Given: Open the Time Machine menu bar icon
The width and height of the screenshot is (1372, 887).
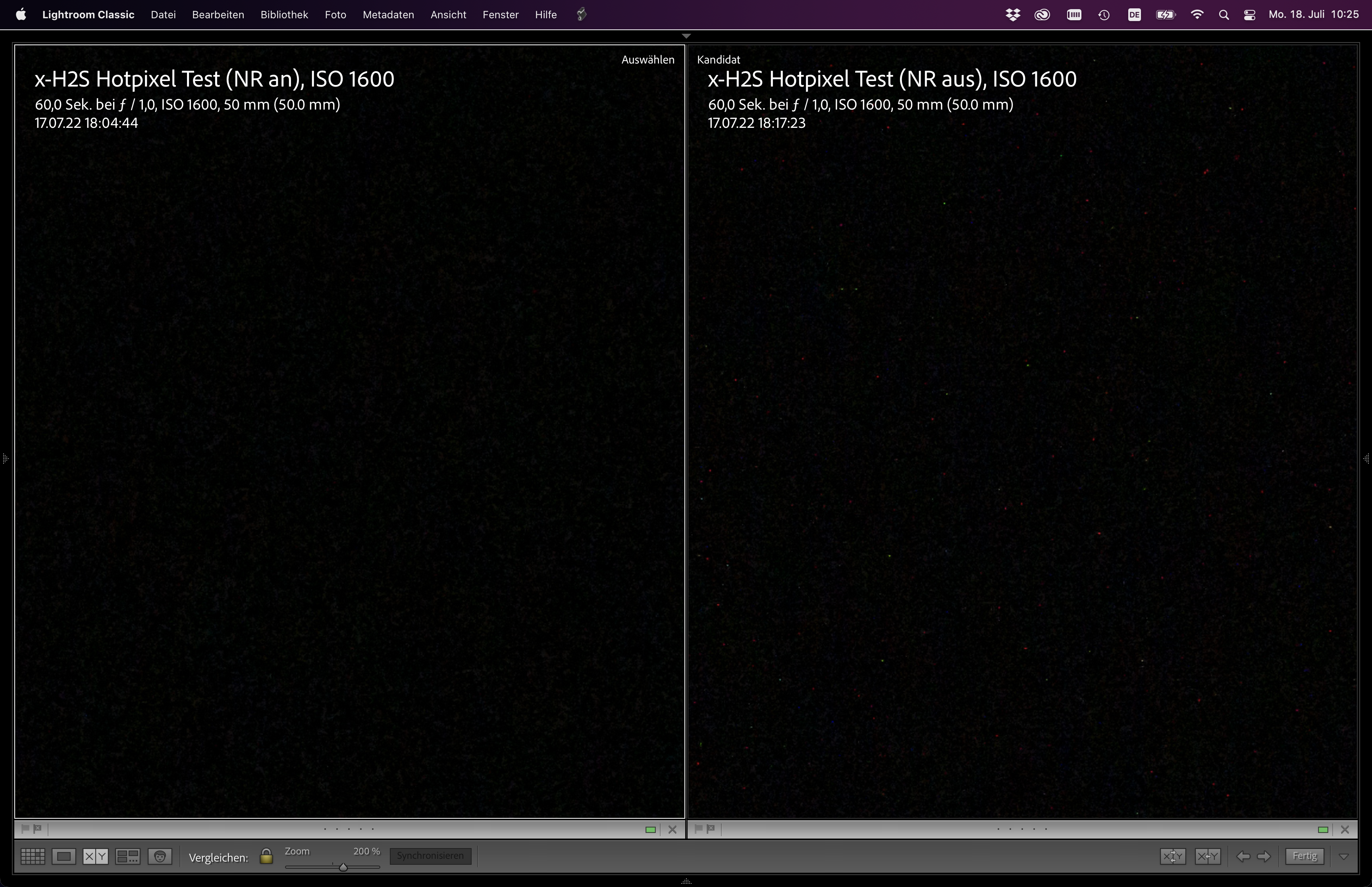Looking at the screenshot, I should point(1104,15).
